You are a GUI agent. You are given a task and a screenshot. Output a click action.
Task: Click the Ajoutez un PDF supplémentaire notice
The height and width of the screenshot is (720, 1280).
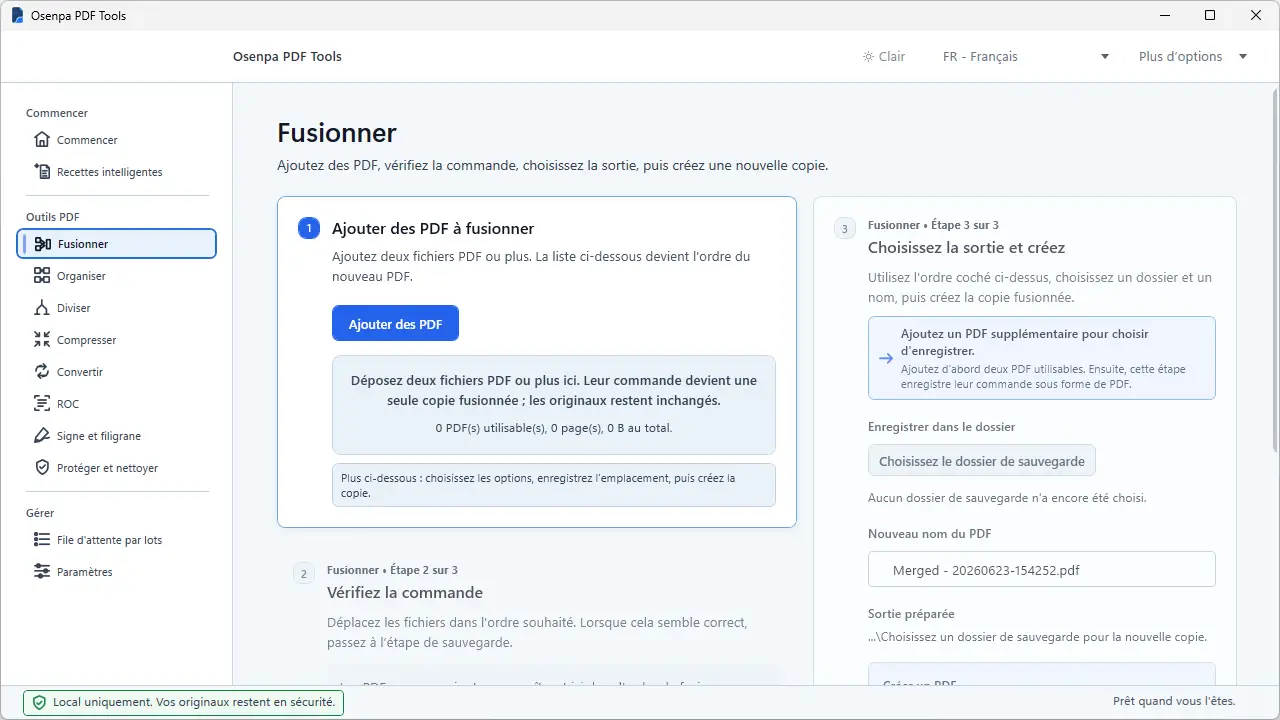(x=1041, y=358)
